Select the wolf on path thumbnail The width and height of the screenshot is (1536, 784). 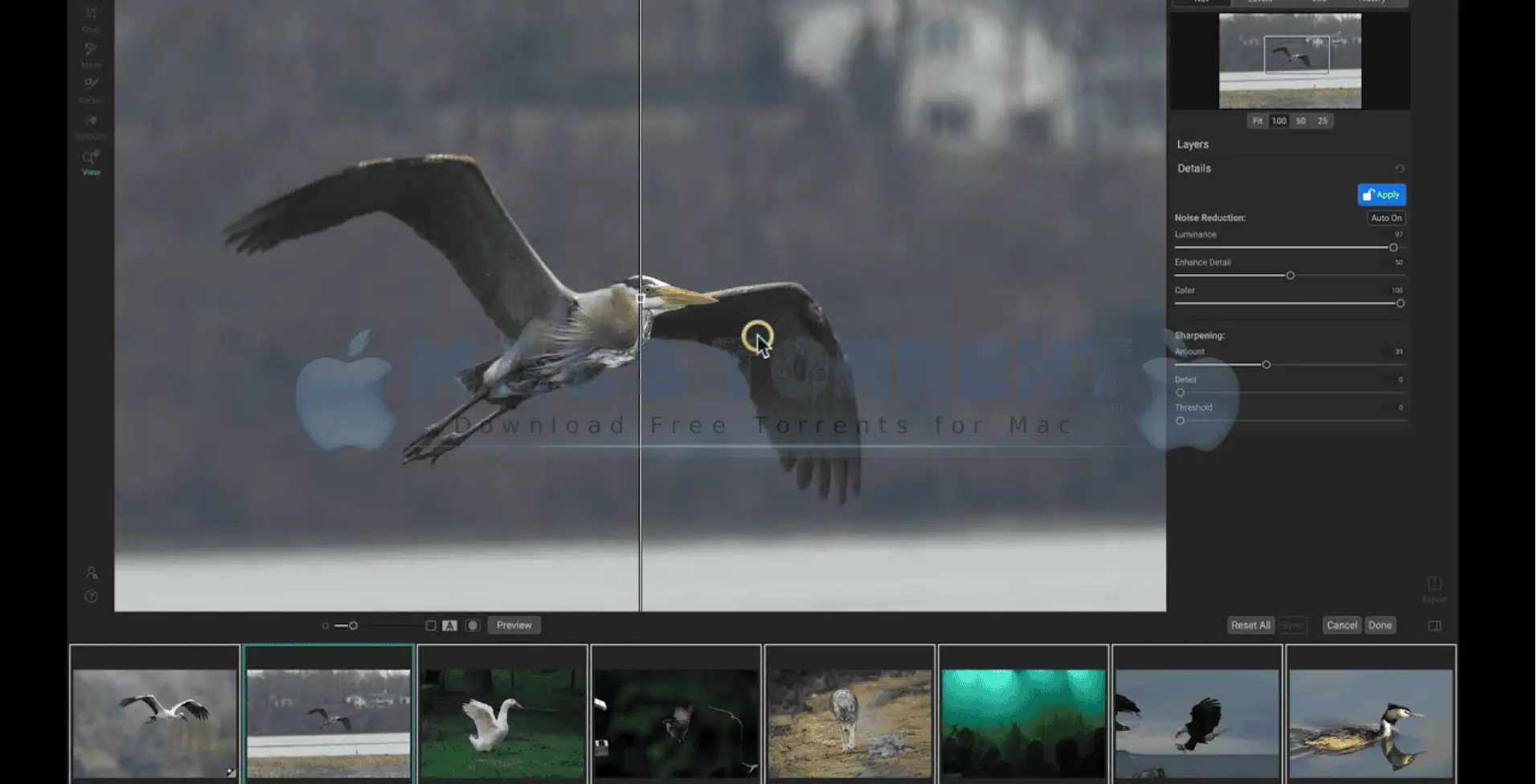point(850,724)
